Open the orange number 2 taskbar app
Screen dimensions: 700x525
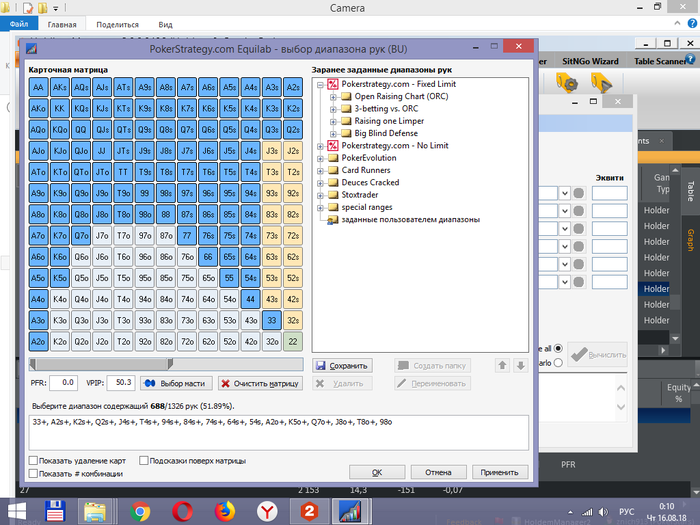pyautogui.click(x=309, y=512)
